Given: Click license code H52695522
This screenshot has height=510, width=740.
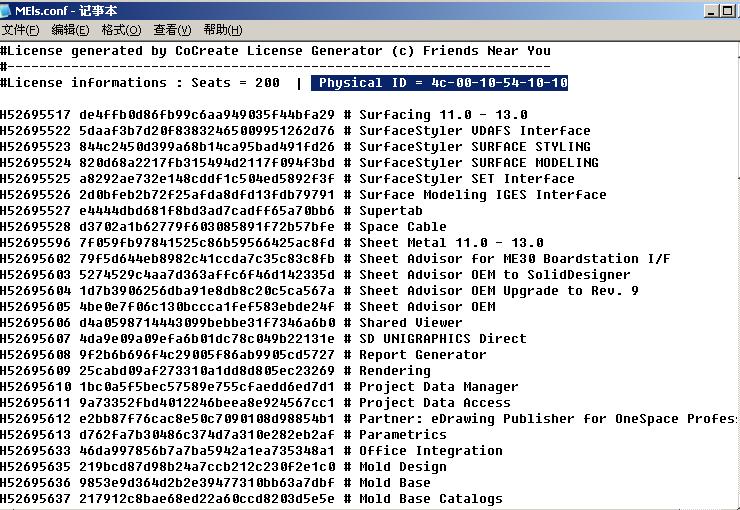Looking at the screenshot, I should (x=35, y=131).
